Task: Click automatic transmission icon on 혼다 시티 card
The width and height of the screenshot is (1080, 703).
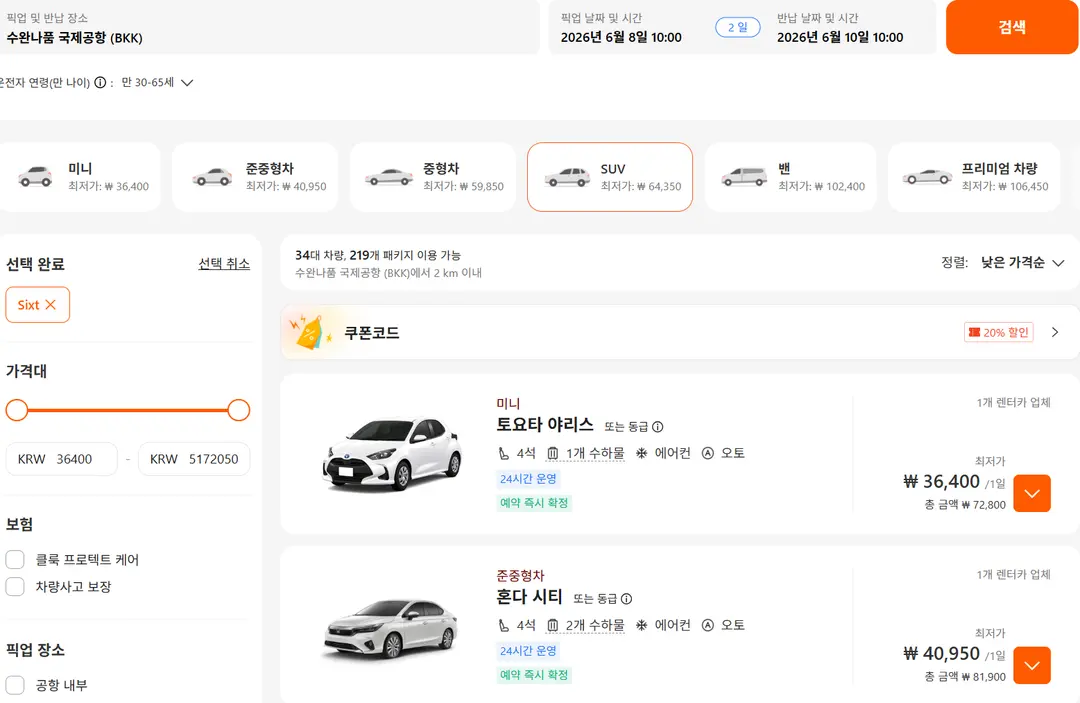Action: pos(707,625)
